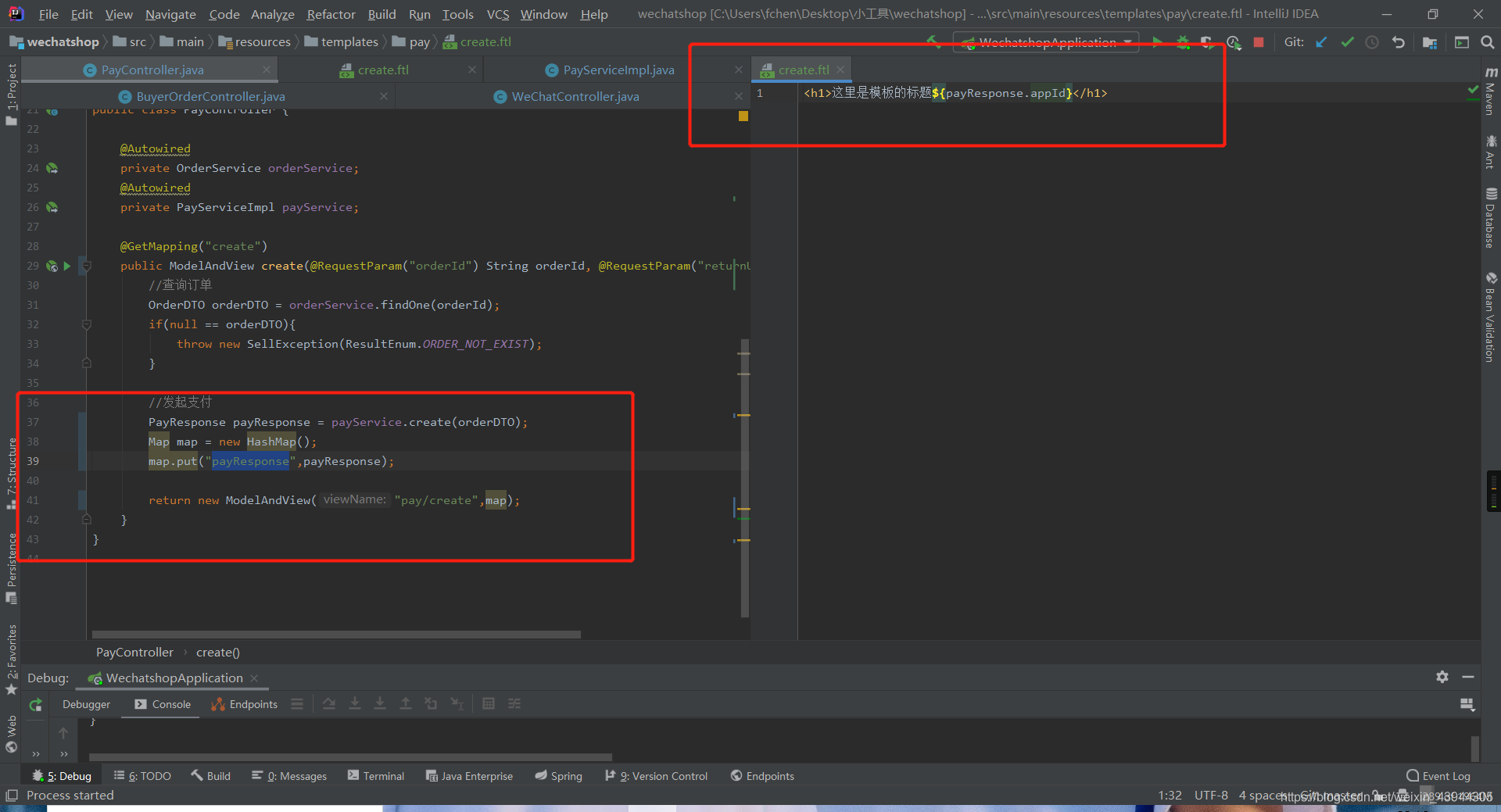Click Run to Cursor debugger icon
The height and width of the screenshot is (812, 1501).
[x=457, y=704]
